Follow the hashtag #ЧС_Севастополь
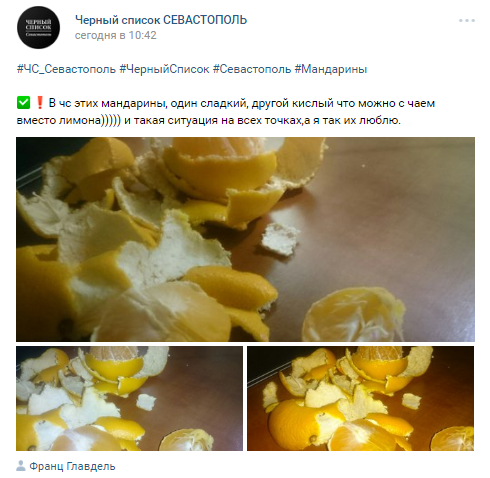Image resolution: width=490 pixels, height=478 pixels. pyautogui.click(x=66, y=69)
